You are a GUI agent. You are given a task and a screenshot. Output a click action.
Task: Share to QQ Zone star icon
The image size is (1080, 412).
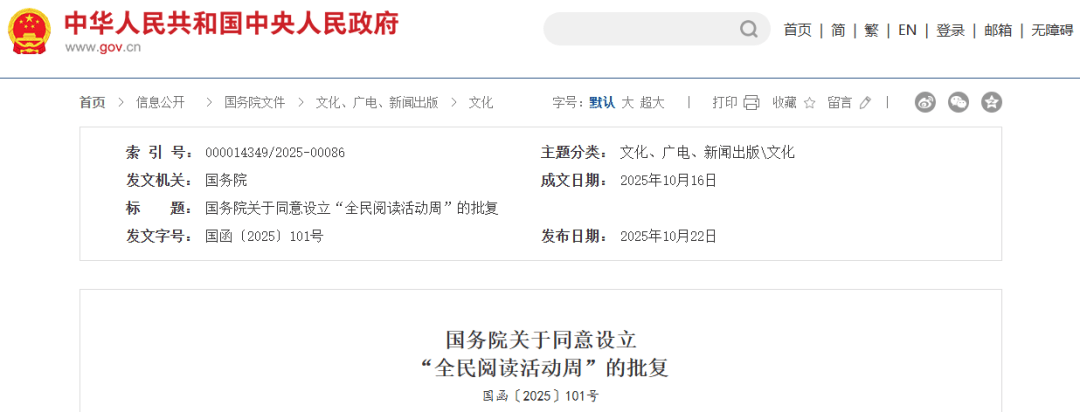pyautogui.click(x=991, y=102)
